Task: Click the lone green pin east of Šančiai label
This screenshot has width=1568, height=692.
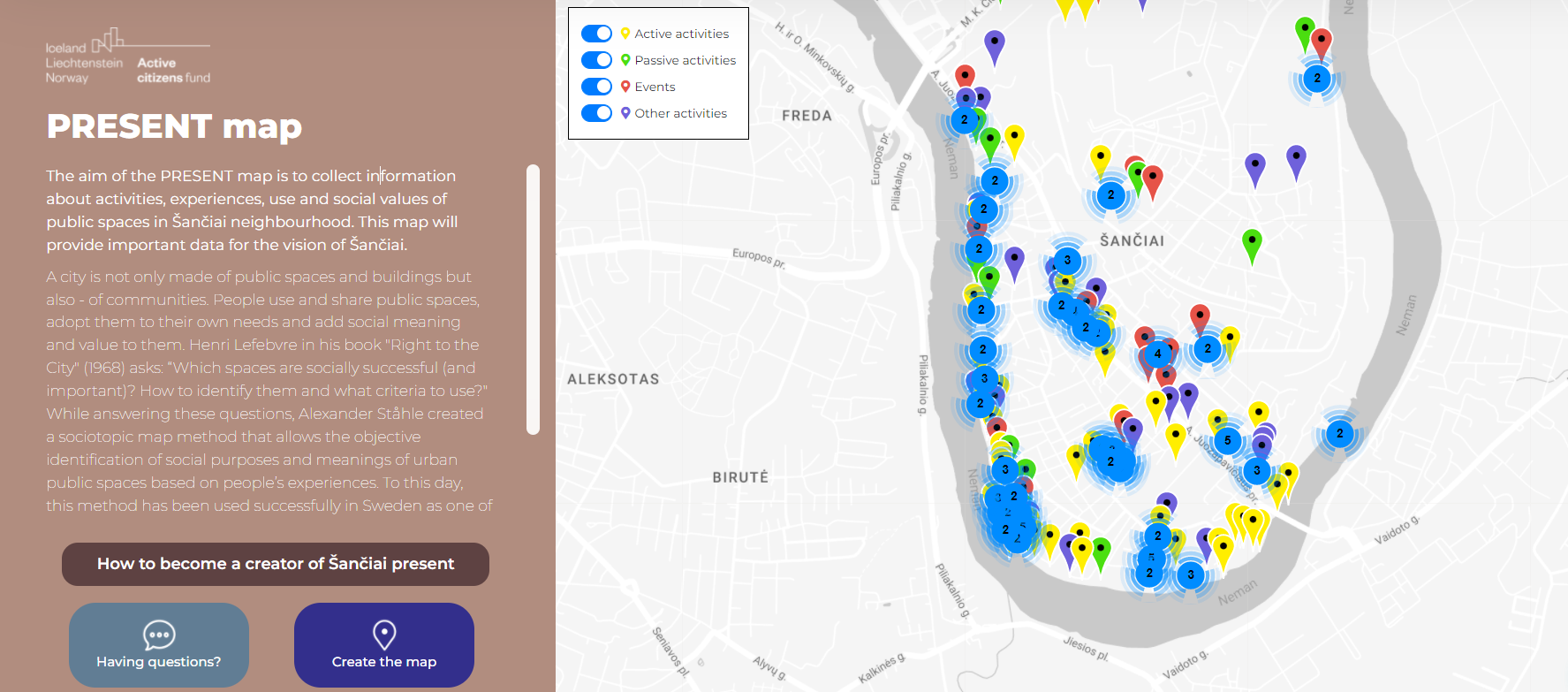Action: (1251, 242)
